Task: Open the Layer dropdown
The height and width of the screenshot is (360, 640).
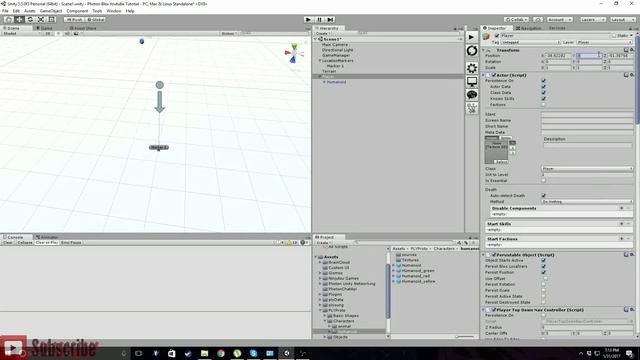Action: [605, 42]
